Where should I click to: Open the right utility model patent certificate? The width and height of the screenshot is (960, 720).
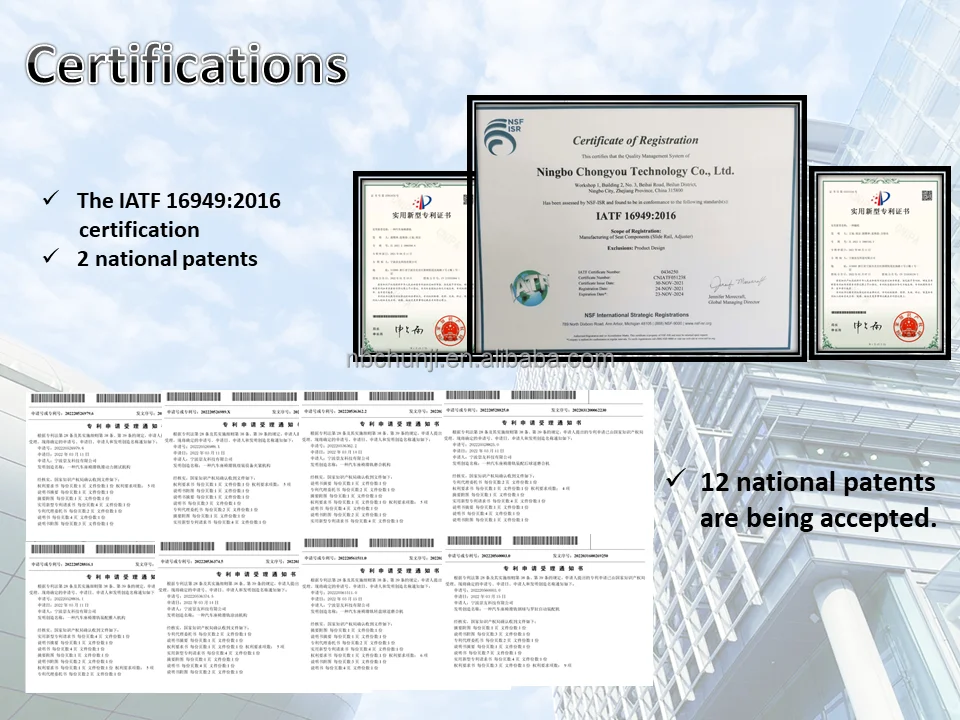pos(880,262)
